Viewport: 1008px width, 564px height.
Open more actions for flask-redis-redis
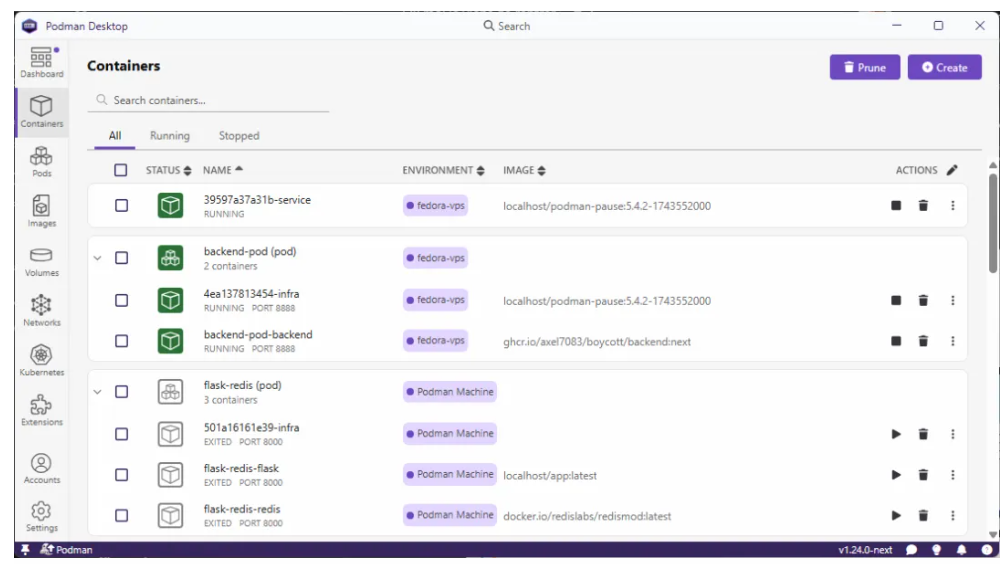[953, 515]
